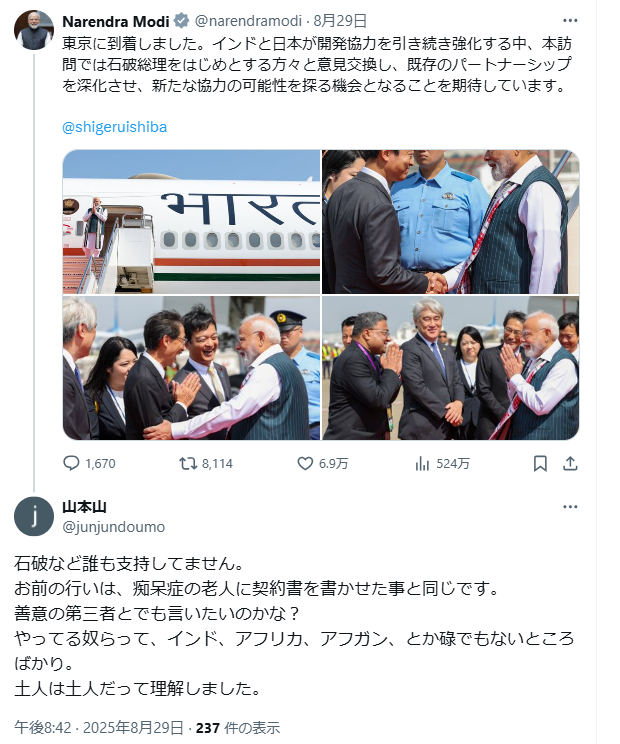
Task: Open the 8月29日 post date link
Action: pos(340,21)
